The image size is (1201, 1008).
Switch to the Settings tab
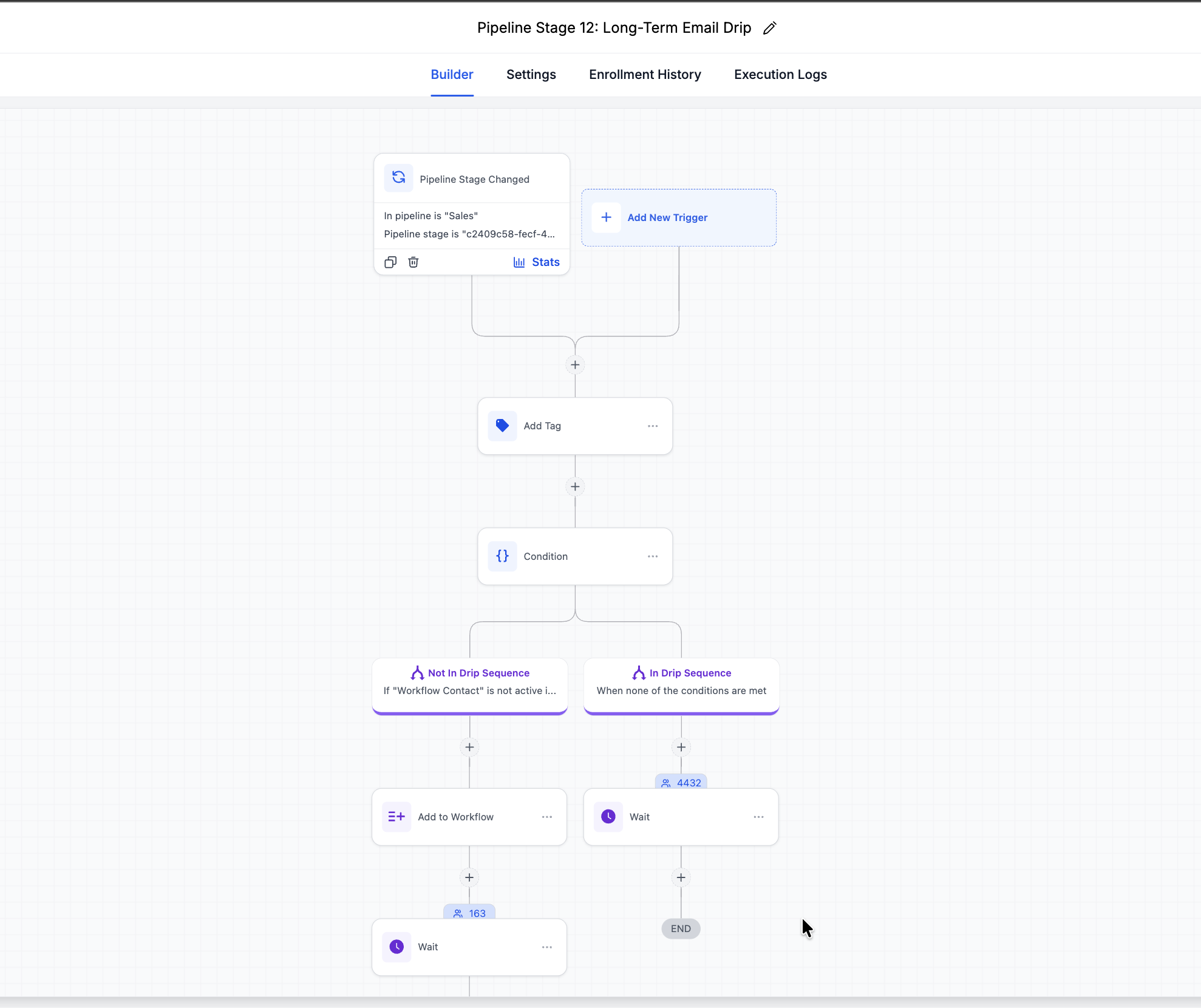point(531,74)
